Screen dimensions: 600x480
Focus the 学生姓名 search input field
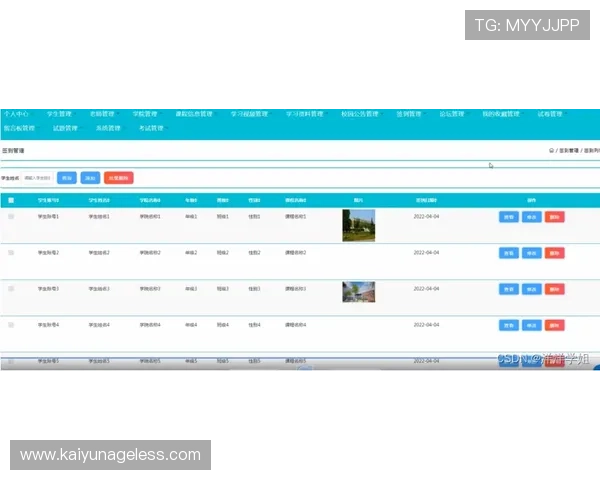38,177
